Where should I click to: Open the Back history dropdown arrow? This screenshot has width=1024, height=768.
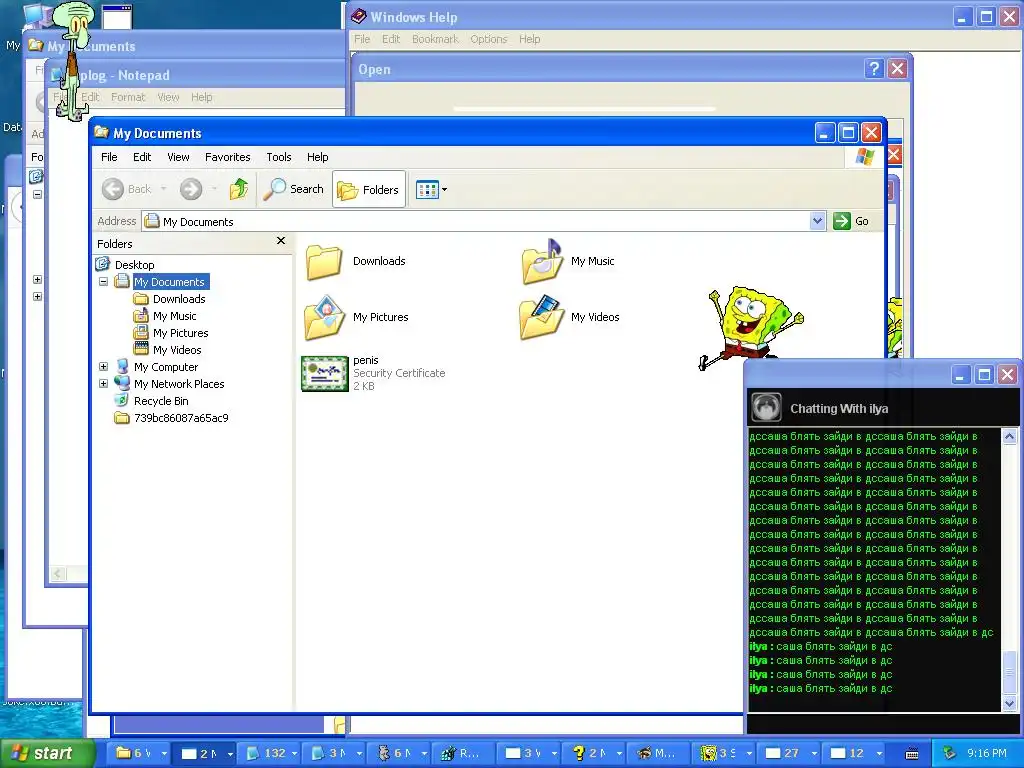[163, 189]
